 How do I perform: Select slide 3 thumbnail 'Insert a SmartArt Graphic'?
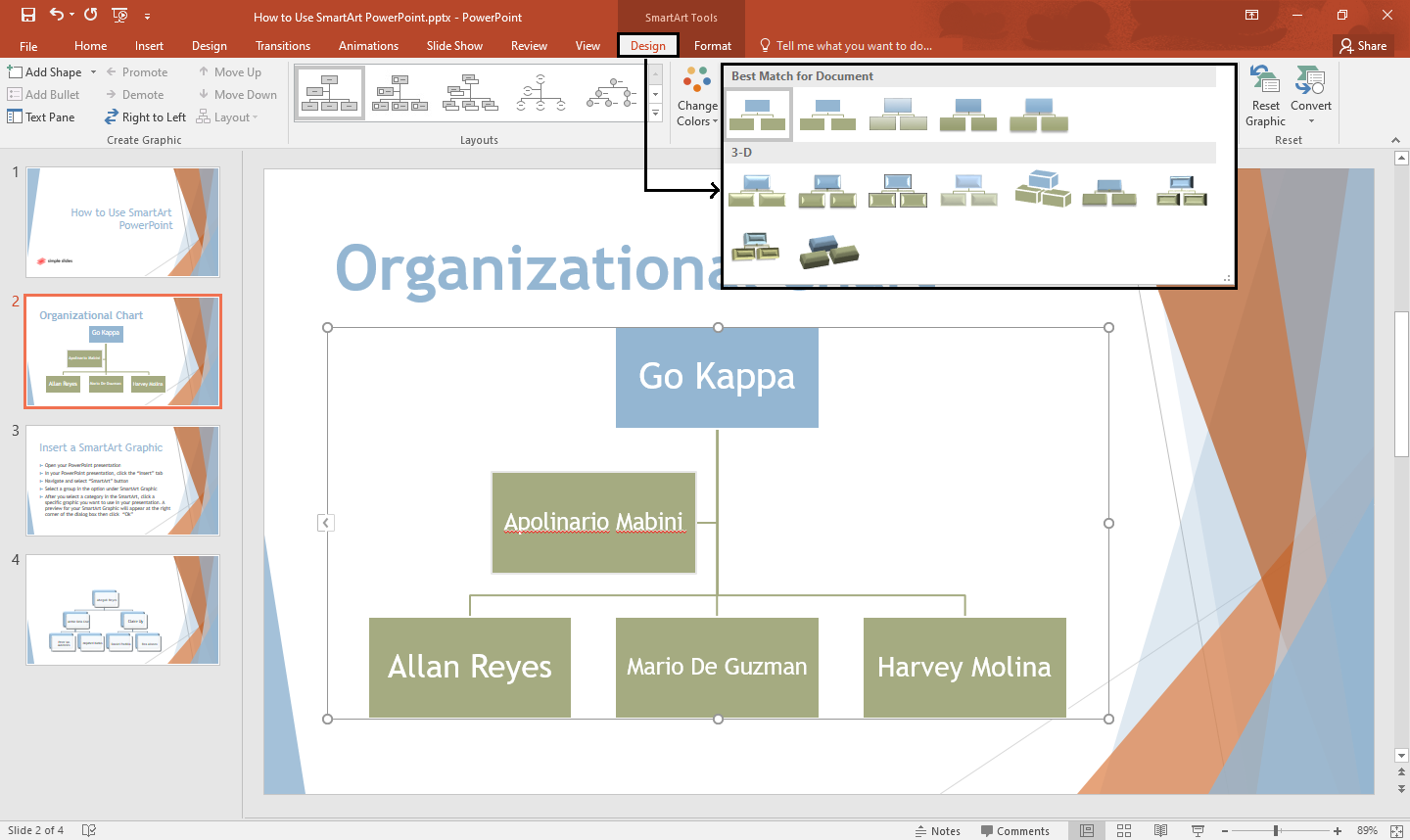[x=122, y=481]
